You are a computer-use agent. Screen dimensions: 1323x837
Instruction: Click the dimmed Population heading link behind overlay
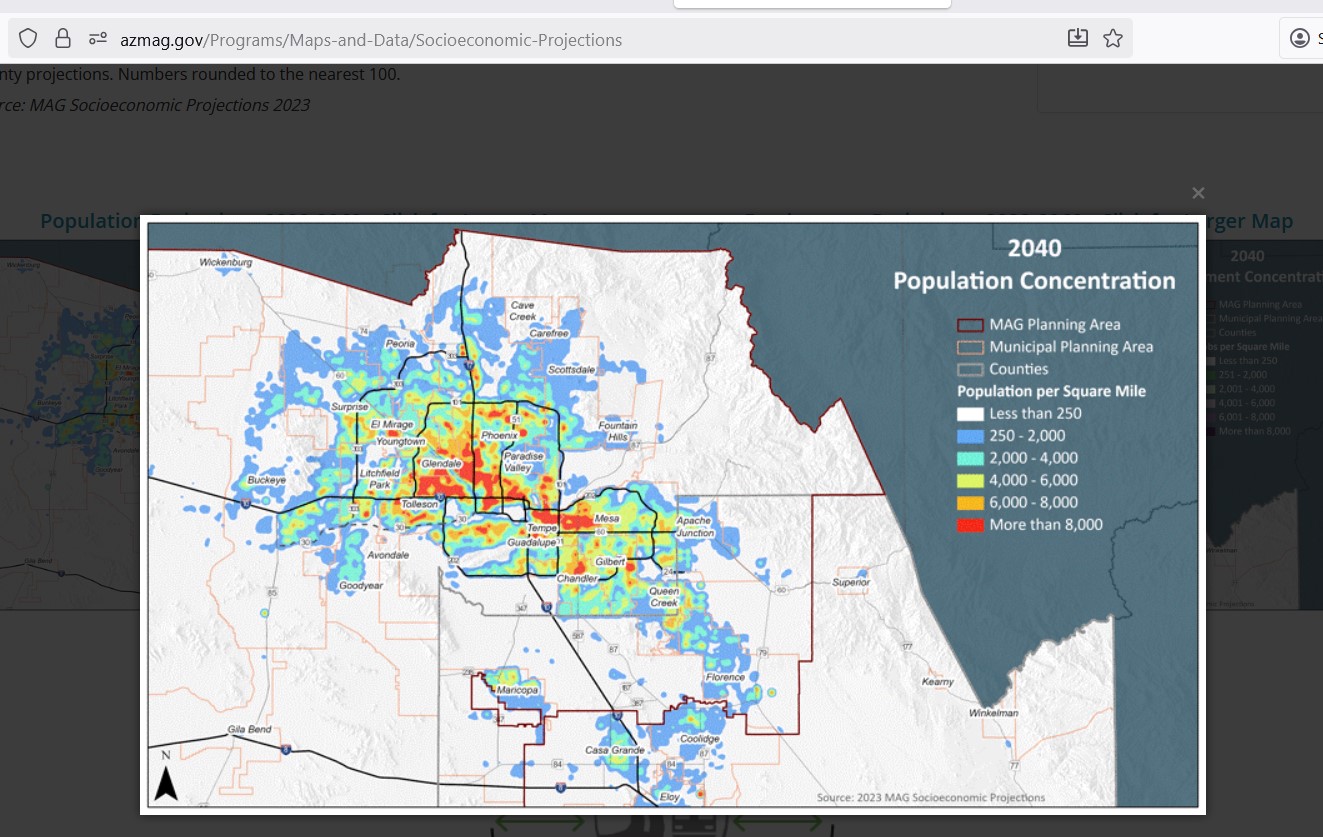[x=88, y=221]
